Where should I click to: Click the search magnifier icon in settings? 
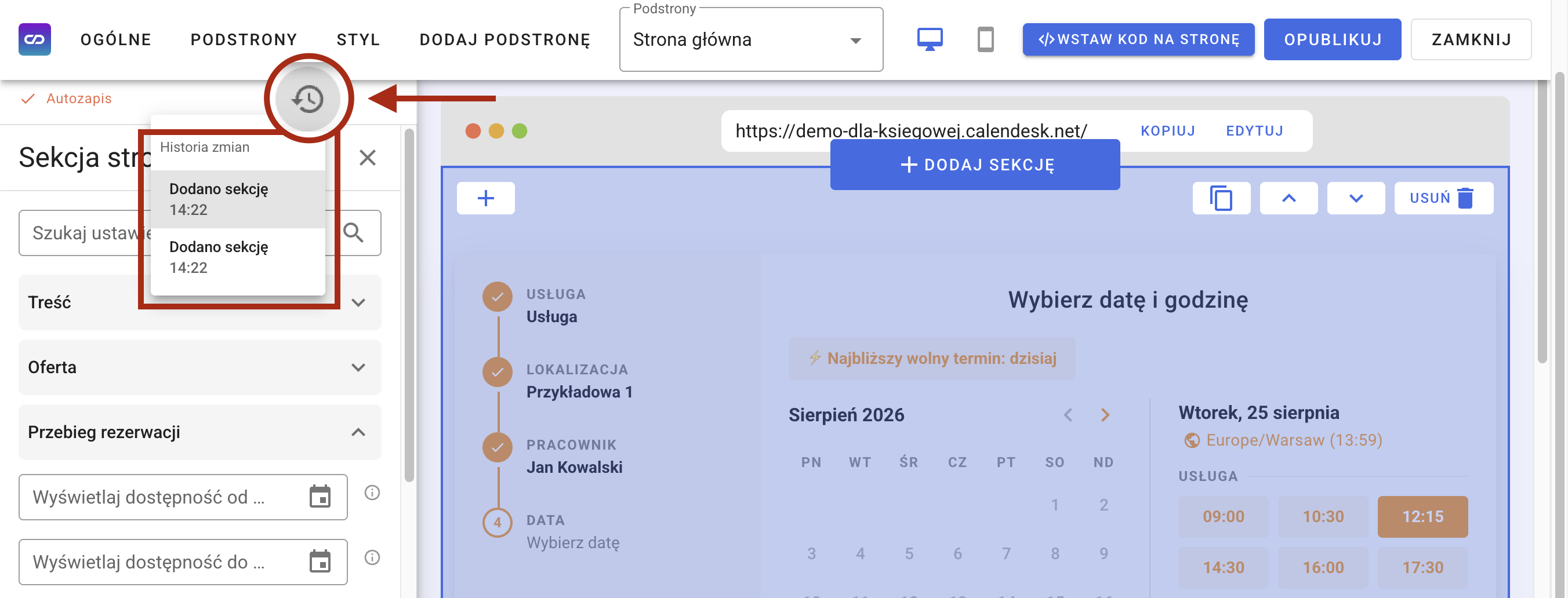[x=354, y=233]
